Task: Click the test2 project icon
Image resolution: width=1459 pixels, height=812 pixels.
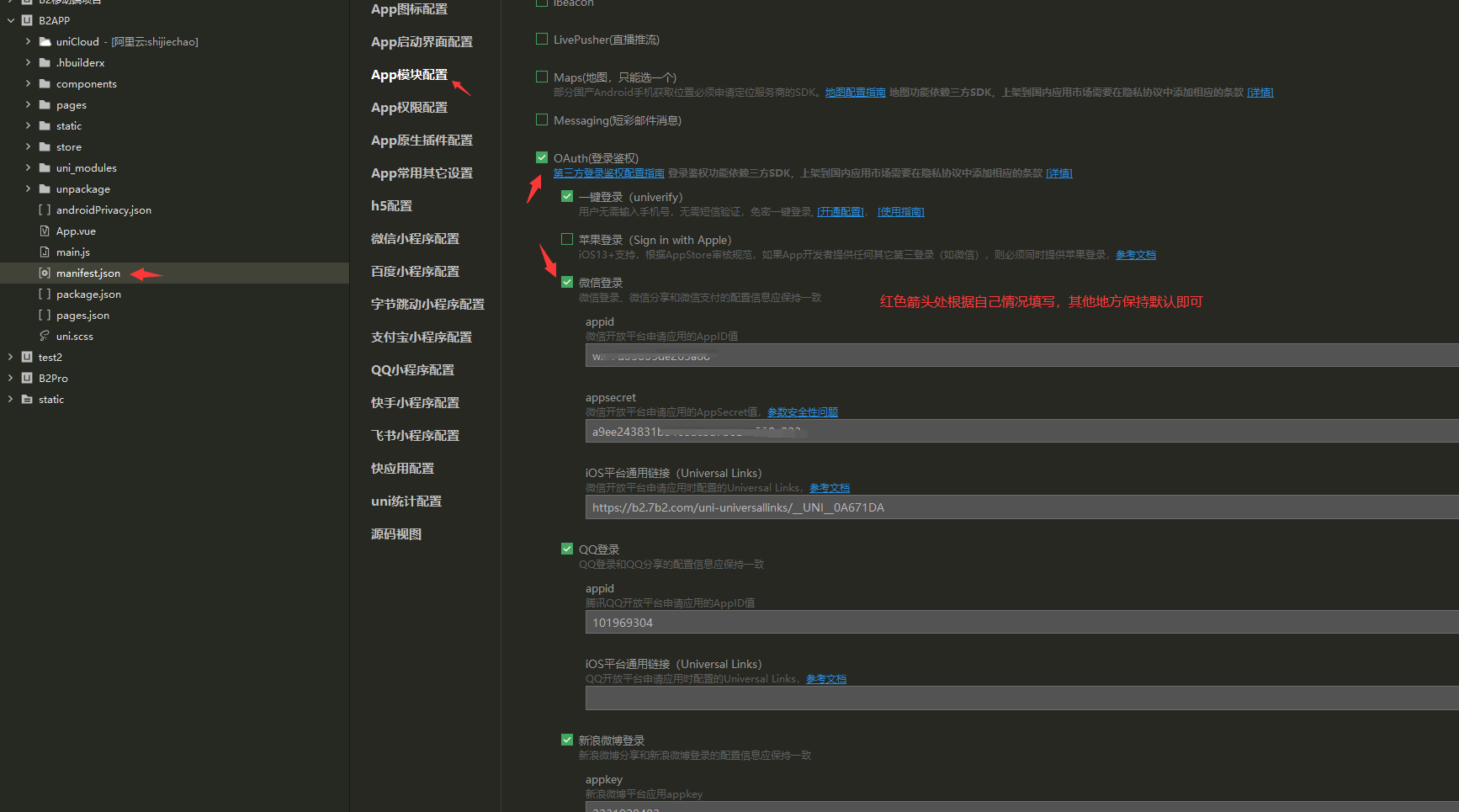Action: click(27, 358)
